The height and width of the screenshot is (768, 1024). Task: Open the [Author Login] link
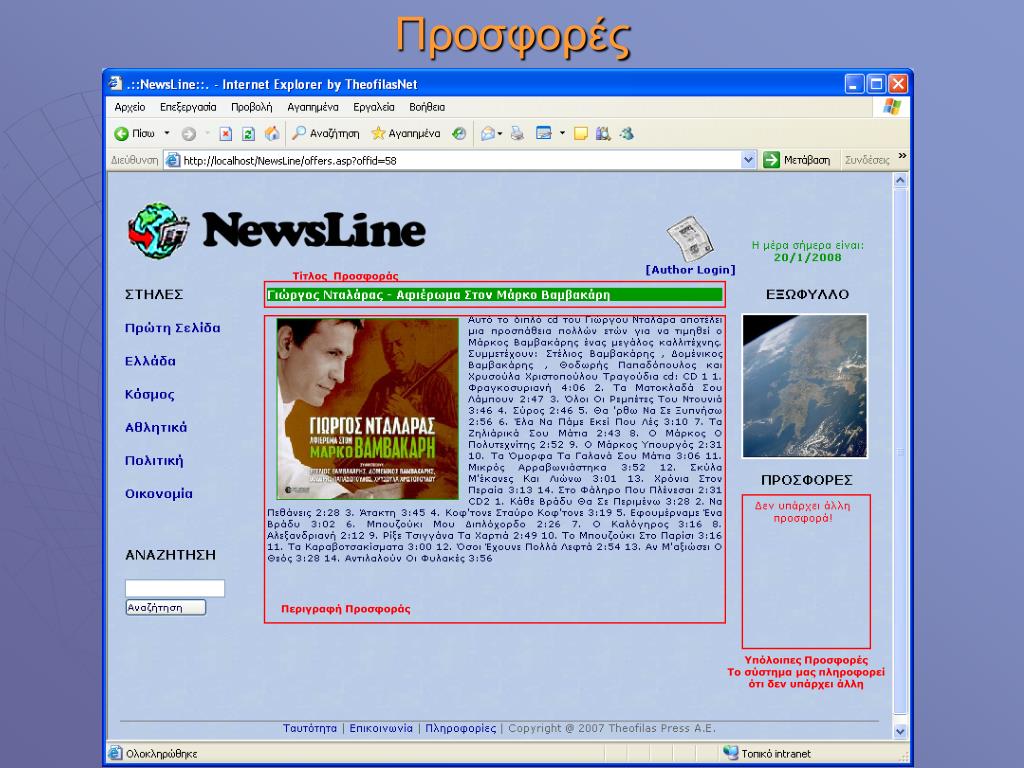[x=690, y=270]
